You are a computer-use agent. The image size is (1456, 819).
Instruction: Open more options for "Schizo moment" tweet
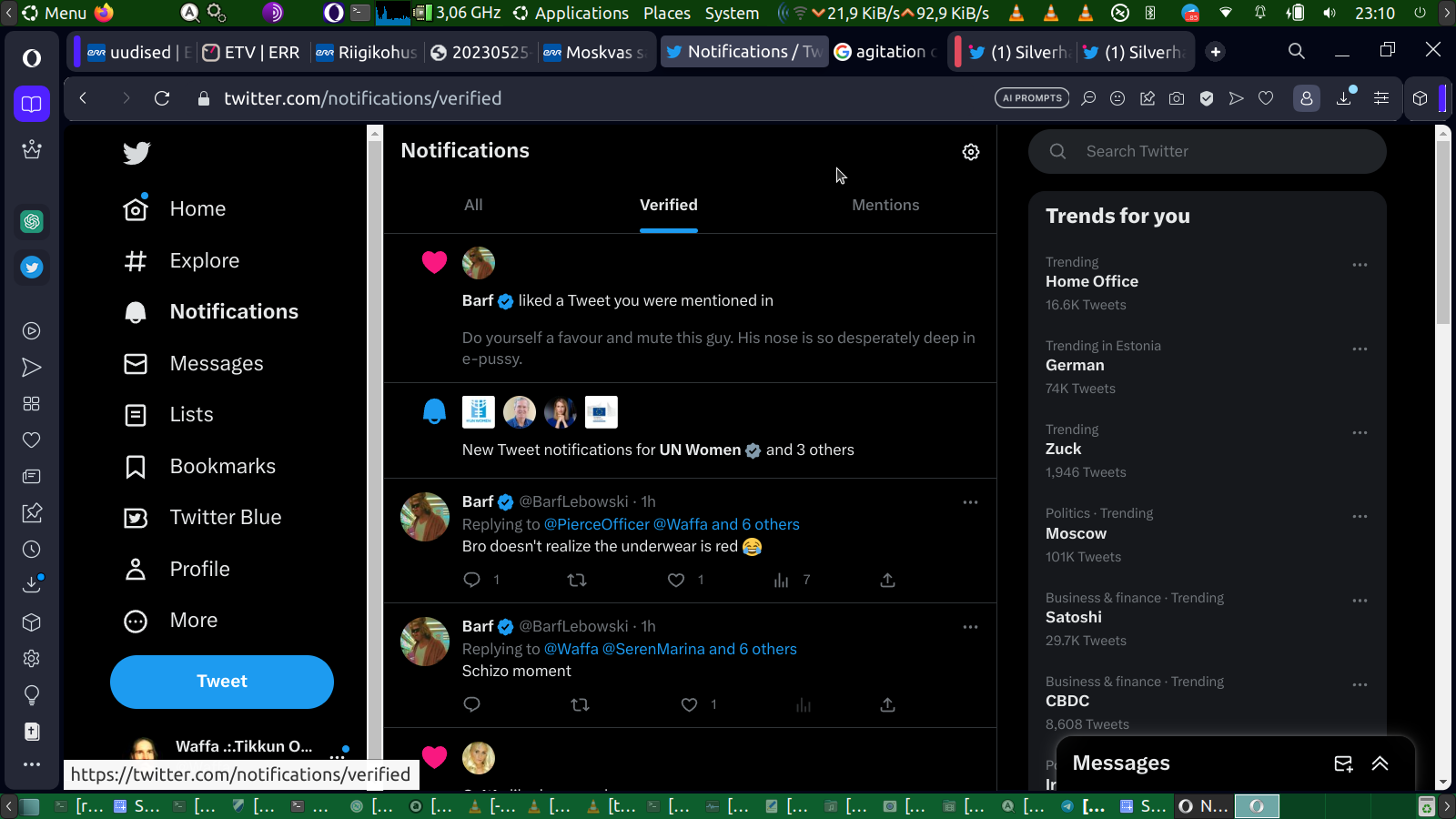click(971, 627)
